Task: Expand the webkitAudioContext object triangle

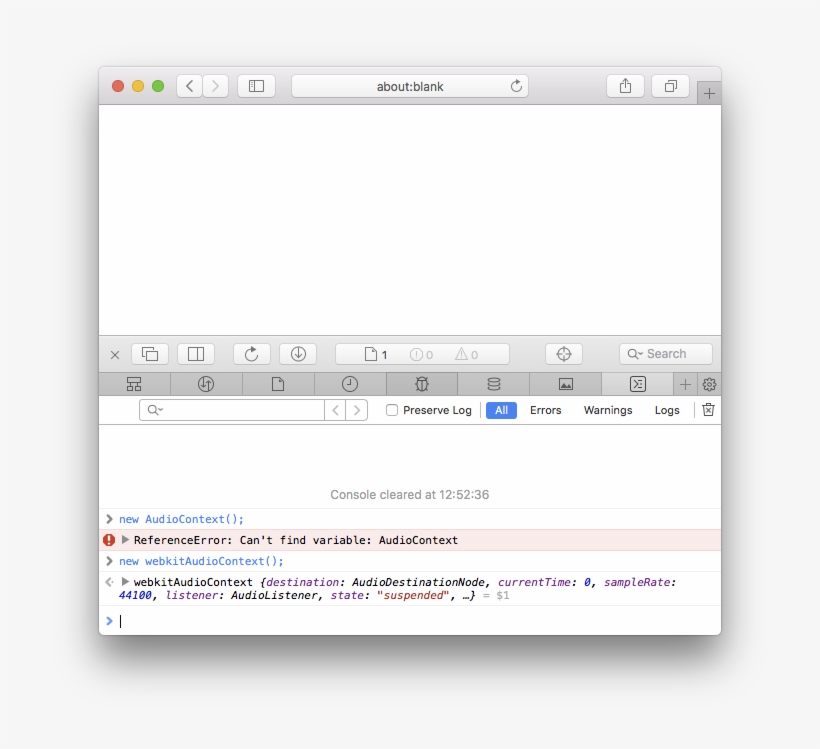Action: click(x=126, y=582)
